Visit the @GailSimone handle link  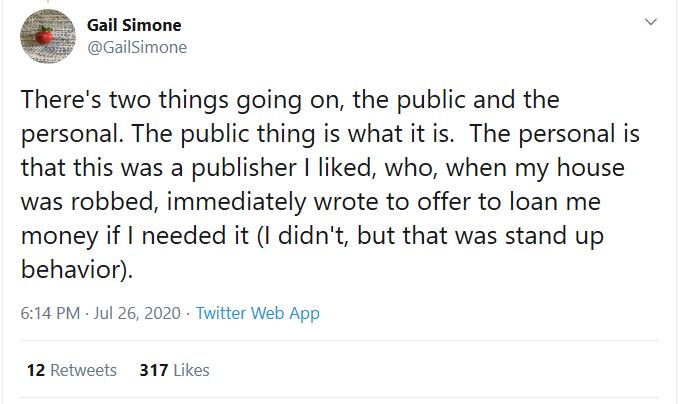137,47
